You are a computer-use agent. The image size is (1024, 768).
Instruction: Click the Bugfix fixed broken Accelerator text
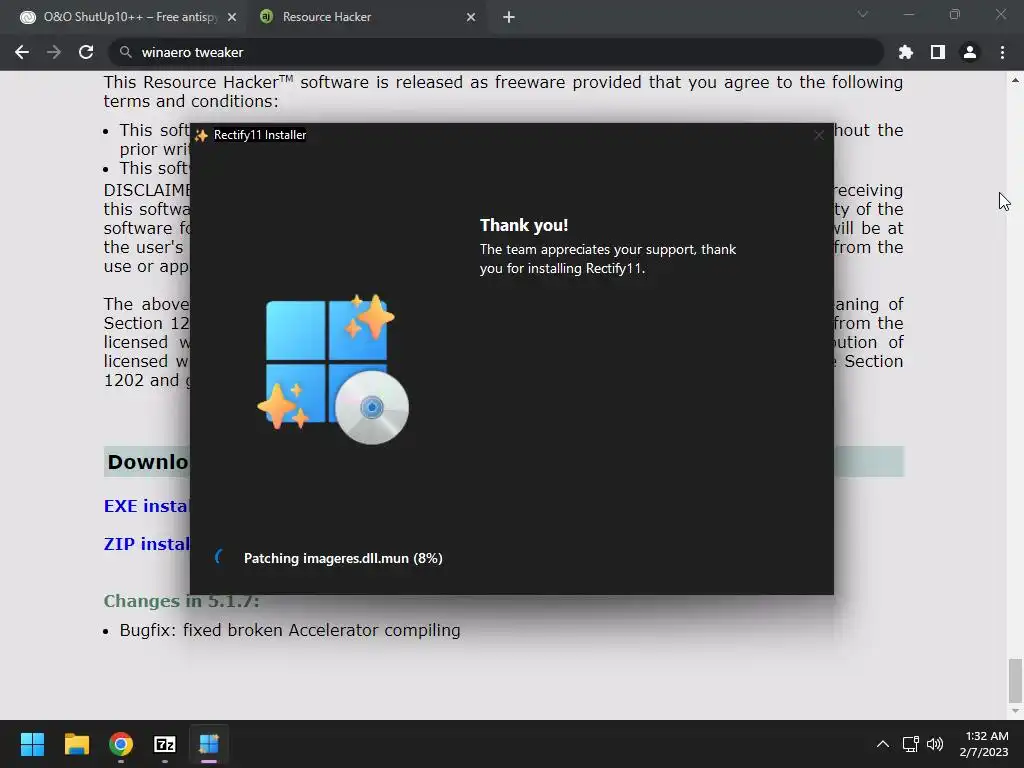tap(290, 630)
